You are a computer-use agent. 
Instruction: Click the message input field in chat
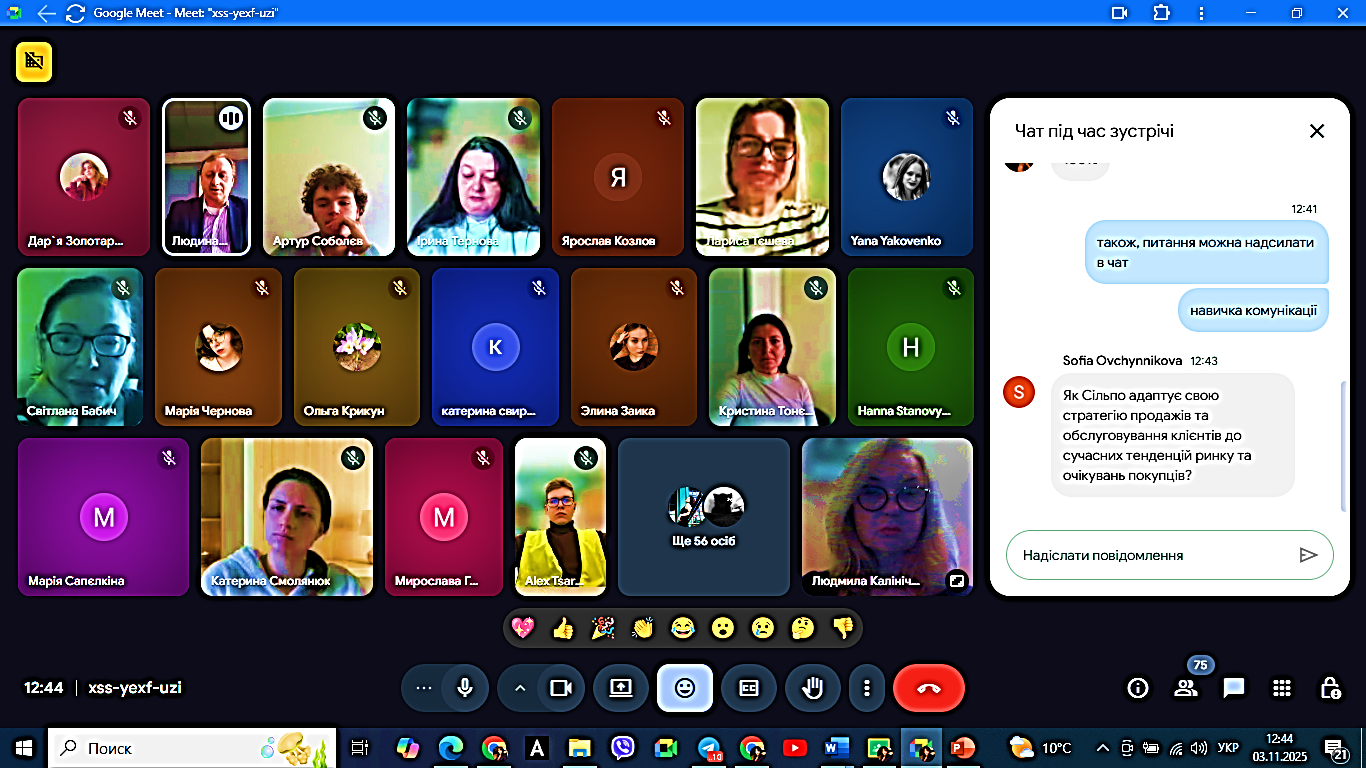coord(1150,555)
